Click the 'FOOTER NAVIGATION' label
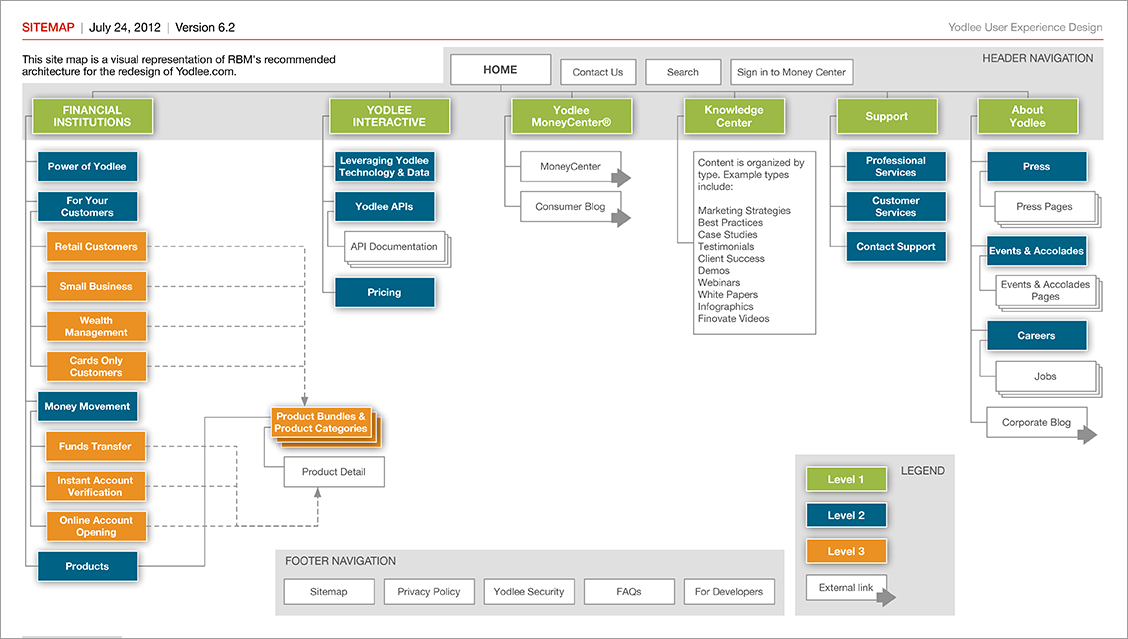This screenshot has height=639, width=1128. click(340, 561)
